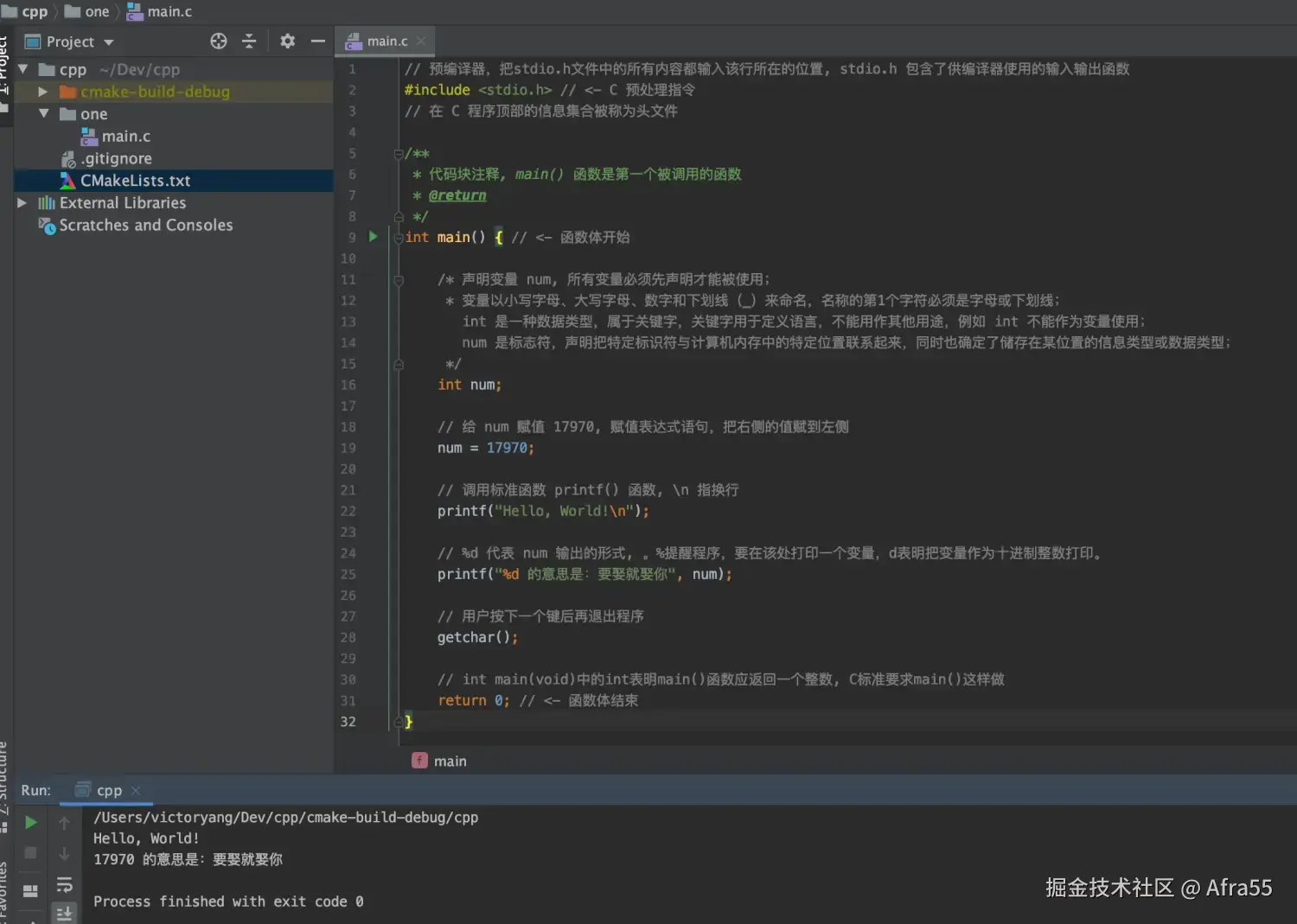Open the Project view dropdown arrow
Screen dimensions: 1297x924
(109, 42)
